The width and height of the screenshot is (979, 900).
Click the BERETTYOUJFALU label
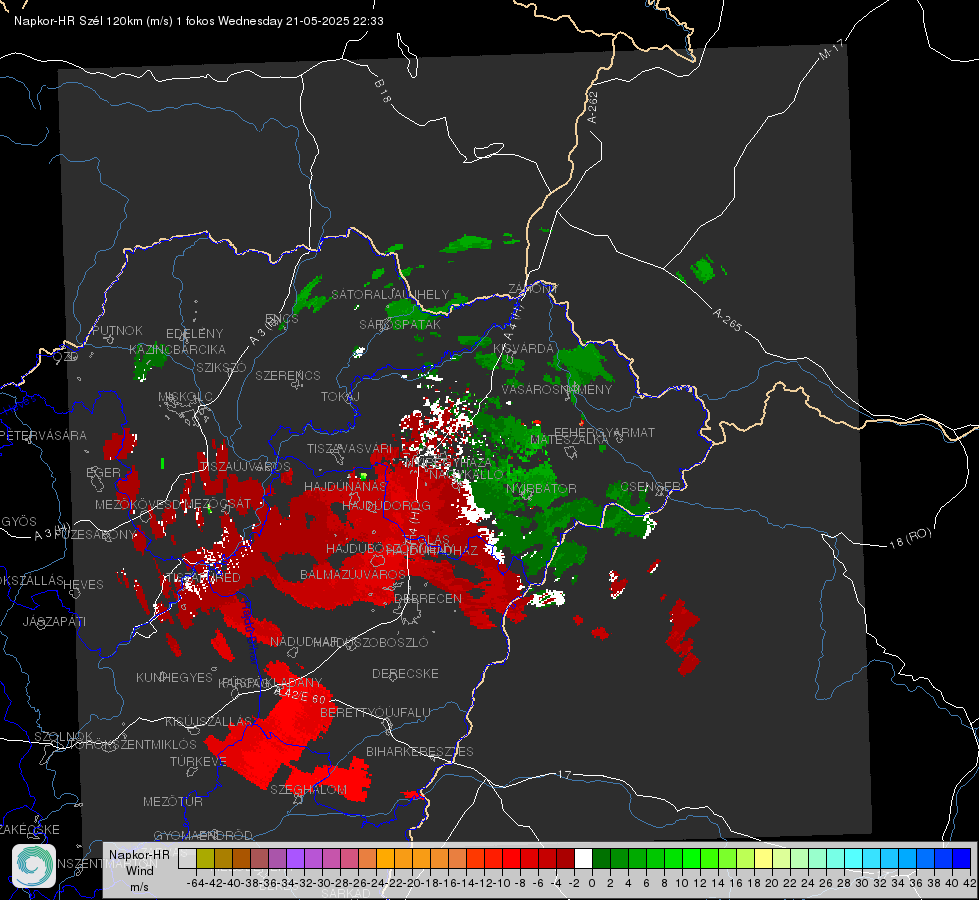pyautogui.click(x=375, y=712)
